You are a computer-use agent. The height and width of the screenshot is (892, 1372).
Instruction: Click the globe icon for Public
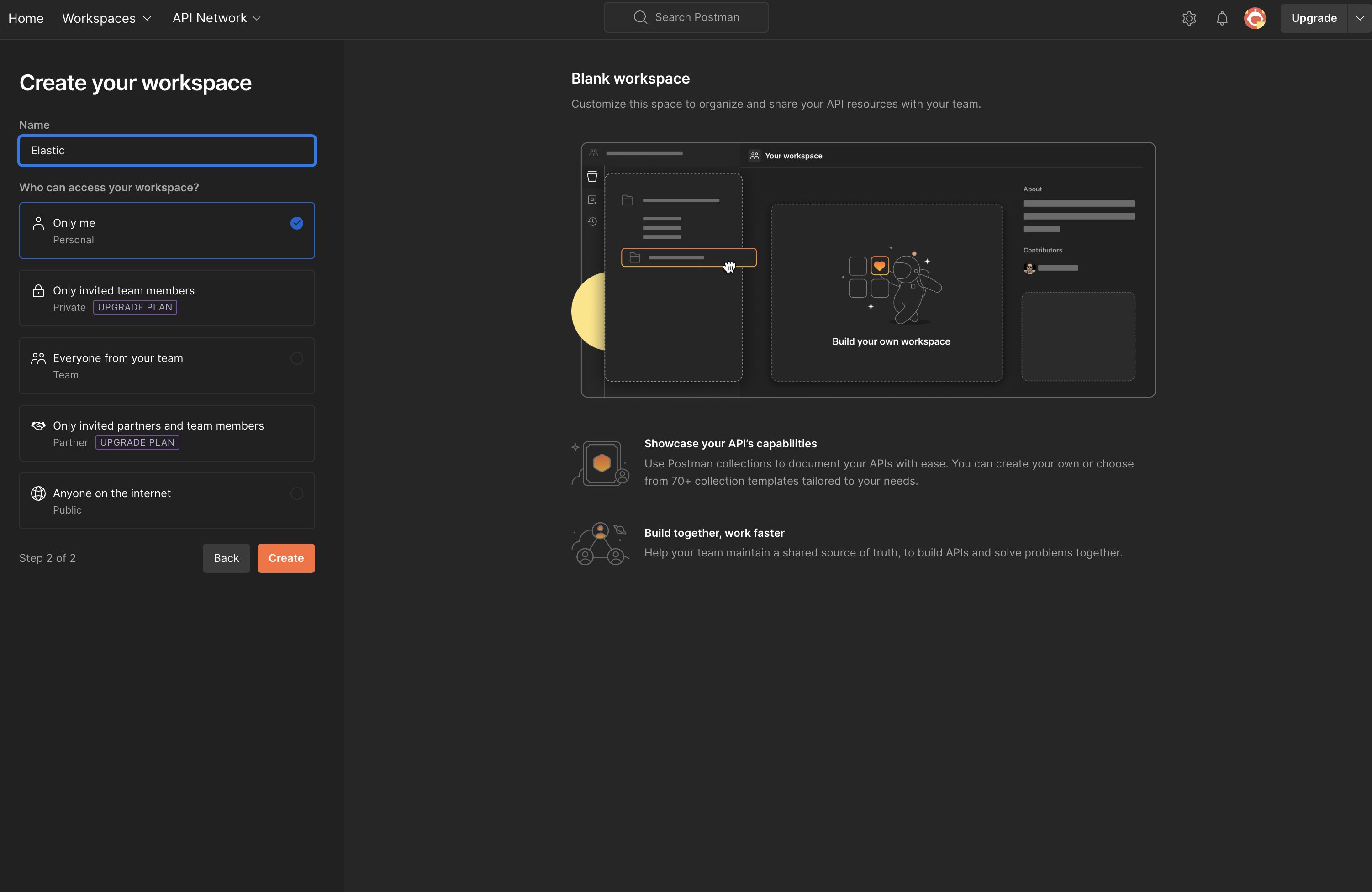coord(38,493)
